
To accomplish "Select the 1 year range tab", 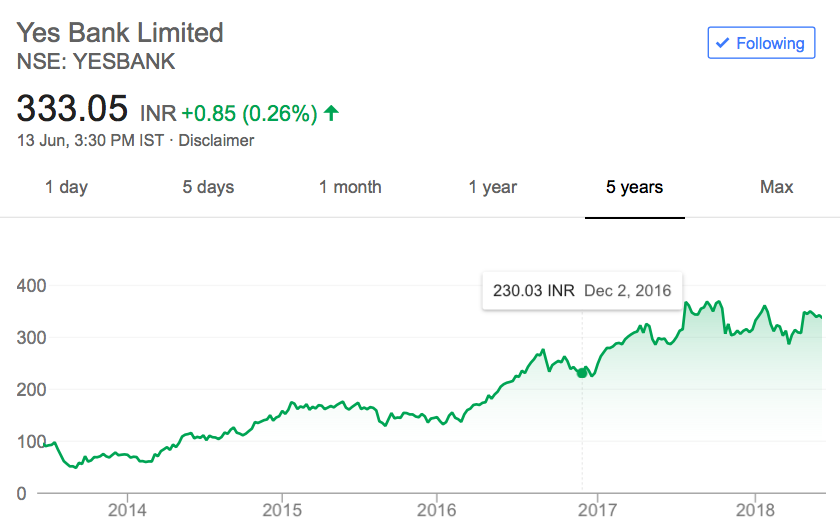I will coord(492,187).
